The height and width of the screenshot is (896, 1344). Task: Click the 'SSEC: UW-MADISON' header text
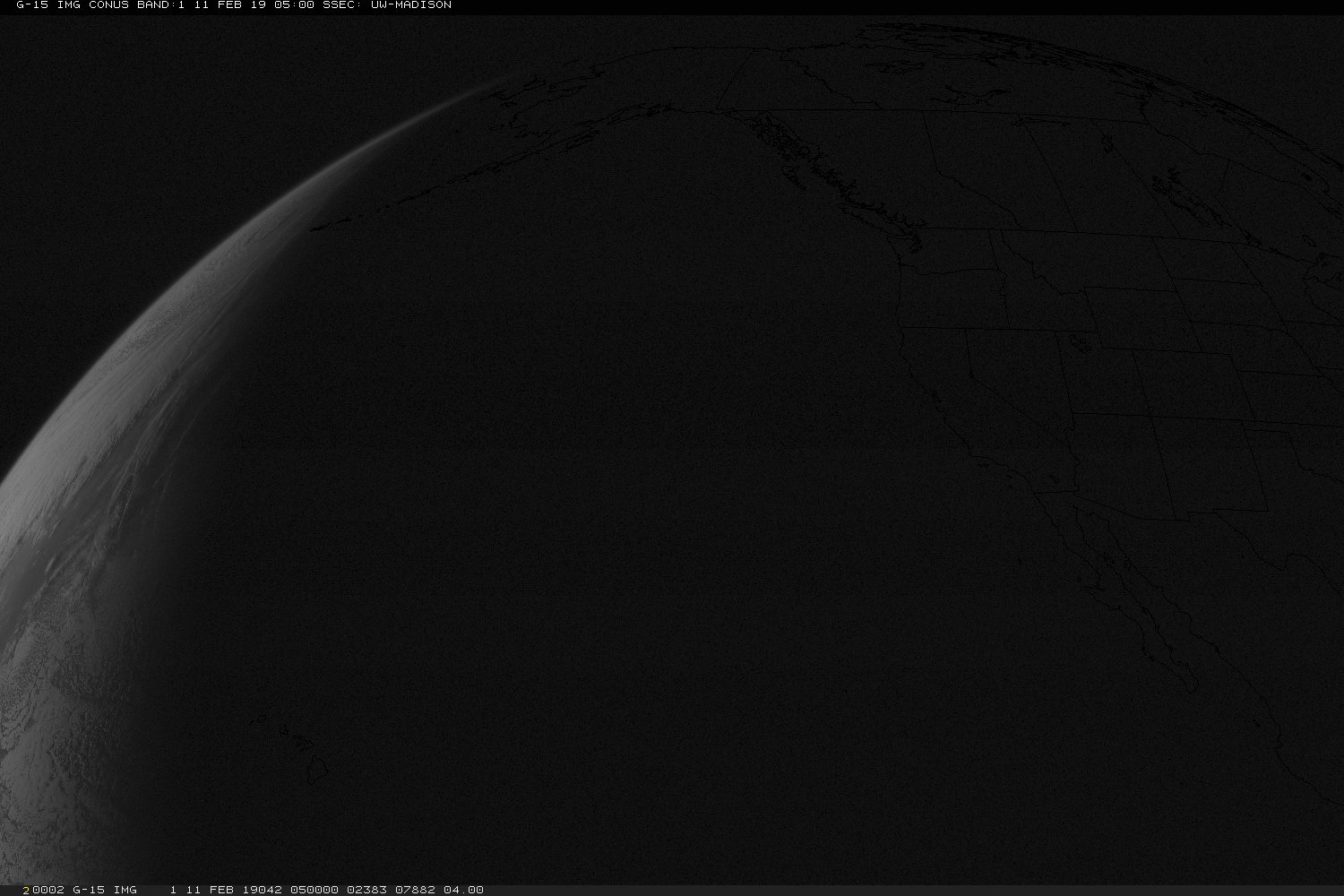click(386, 5)
